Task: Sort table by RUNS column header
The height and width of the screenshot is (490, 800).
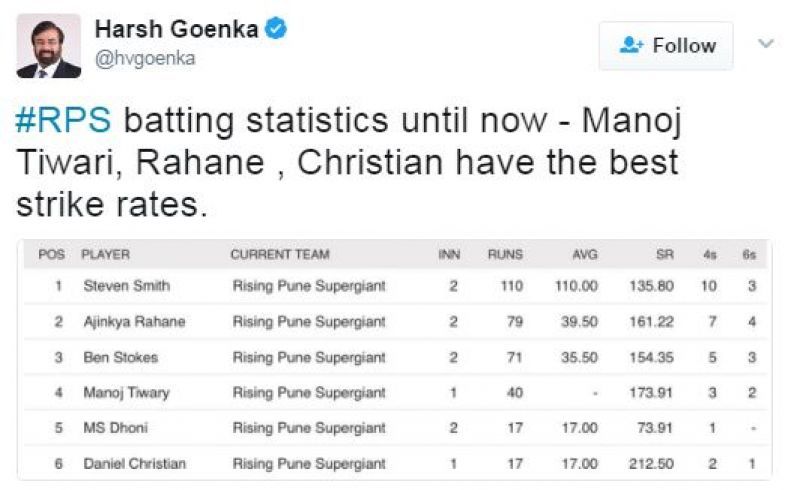Action: [x=505, y=254]
